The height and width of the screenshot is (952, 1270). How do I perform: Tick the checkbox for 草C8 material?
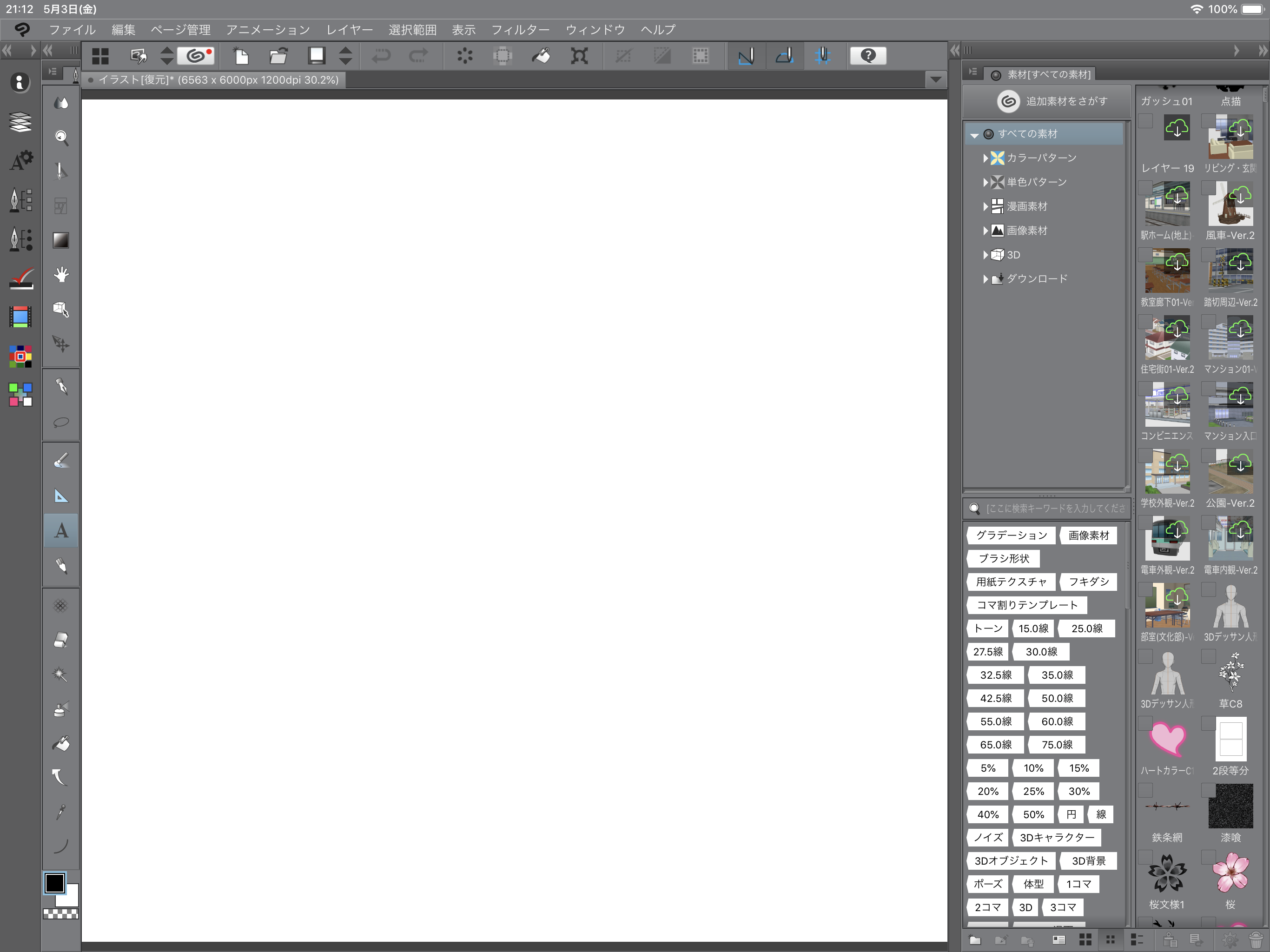pos(1208,657)
